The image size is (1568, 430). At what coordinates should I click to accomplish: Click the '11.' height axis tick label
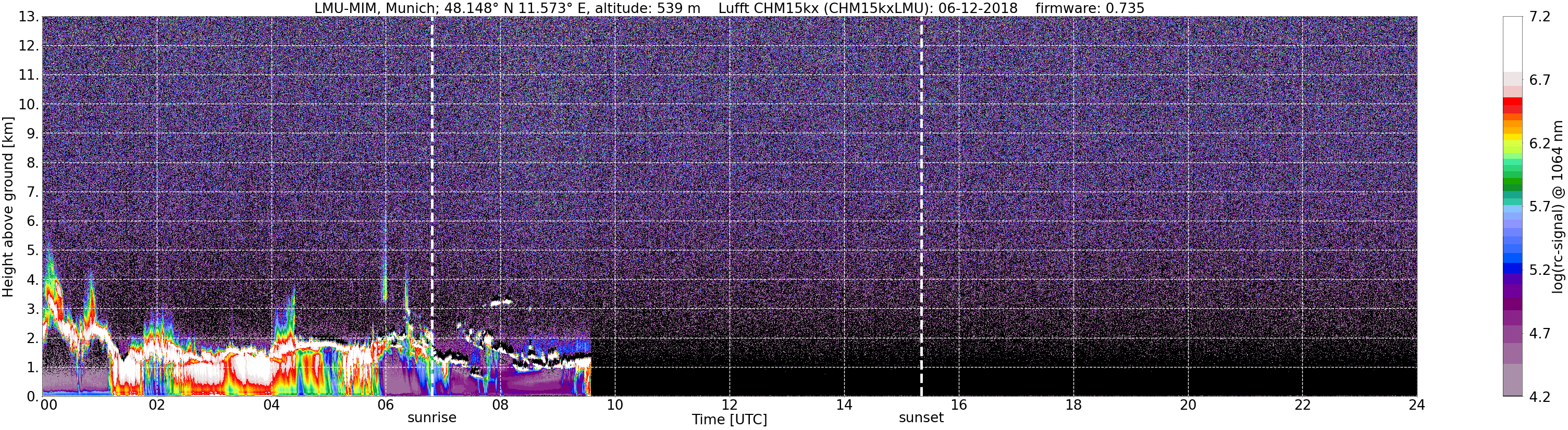click(28, 75)
